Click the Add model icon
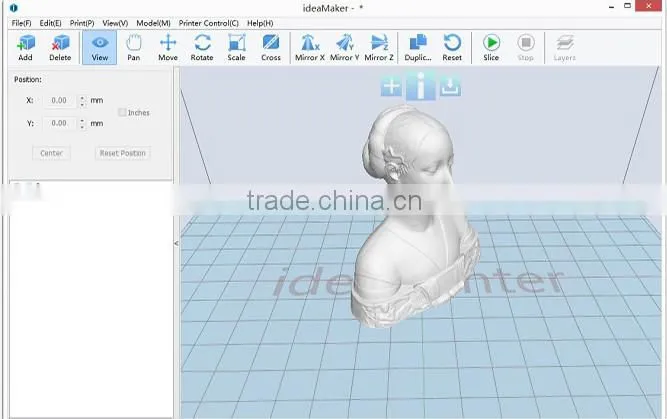This screenshot has width=667, height=419. [26, 47]
